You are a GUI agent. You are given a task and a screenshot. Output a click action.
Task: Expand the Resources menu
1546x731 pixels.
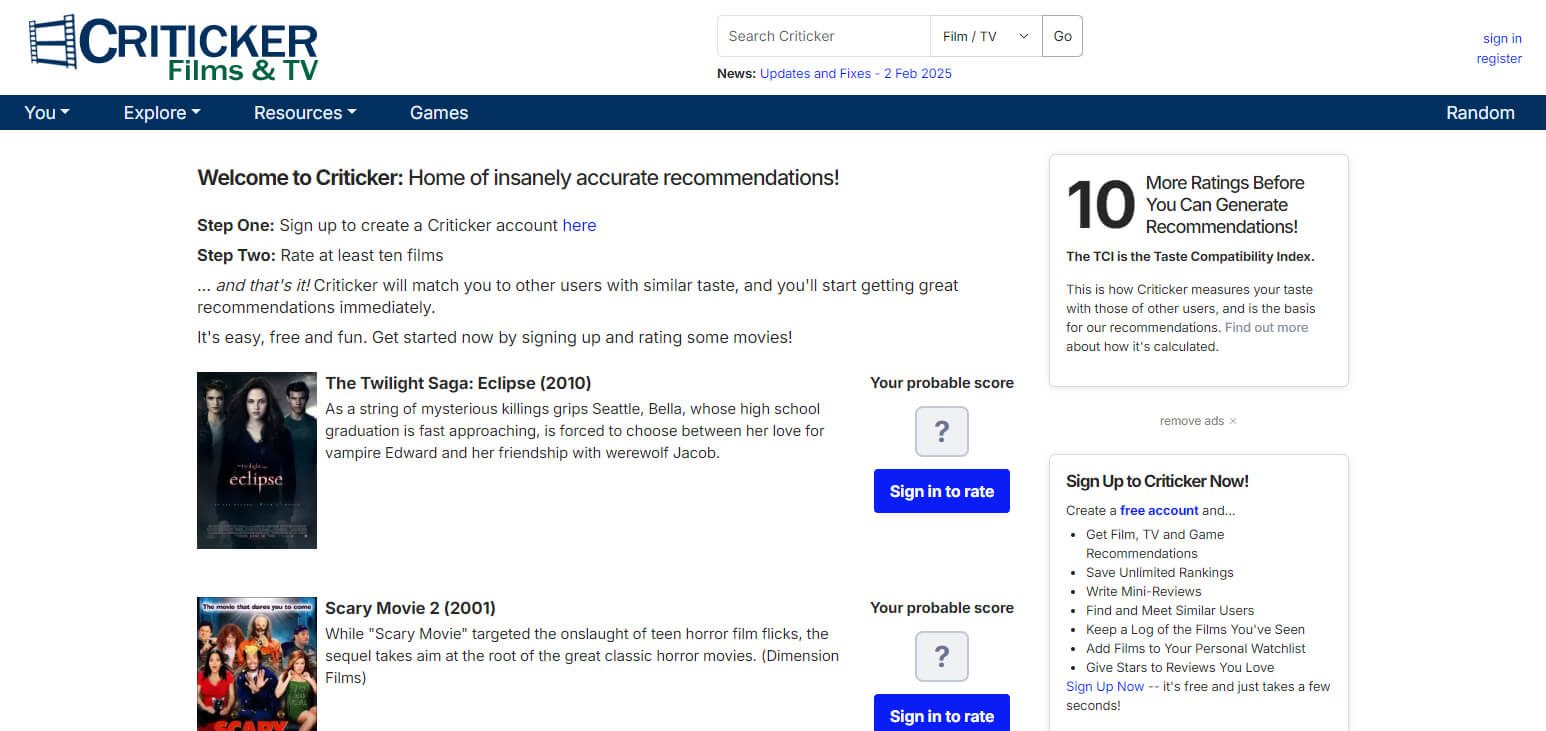(x=305, y=113)
